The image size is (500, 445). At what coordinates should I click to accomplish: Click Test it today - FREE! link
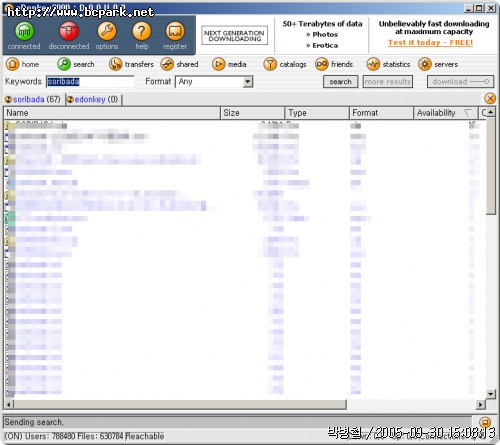coord(430,43)
